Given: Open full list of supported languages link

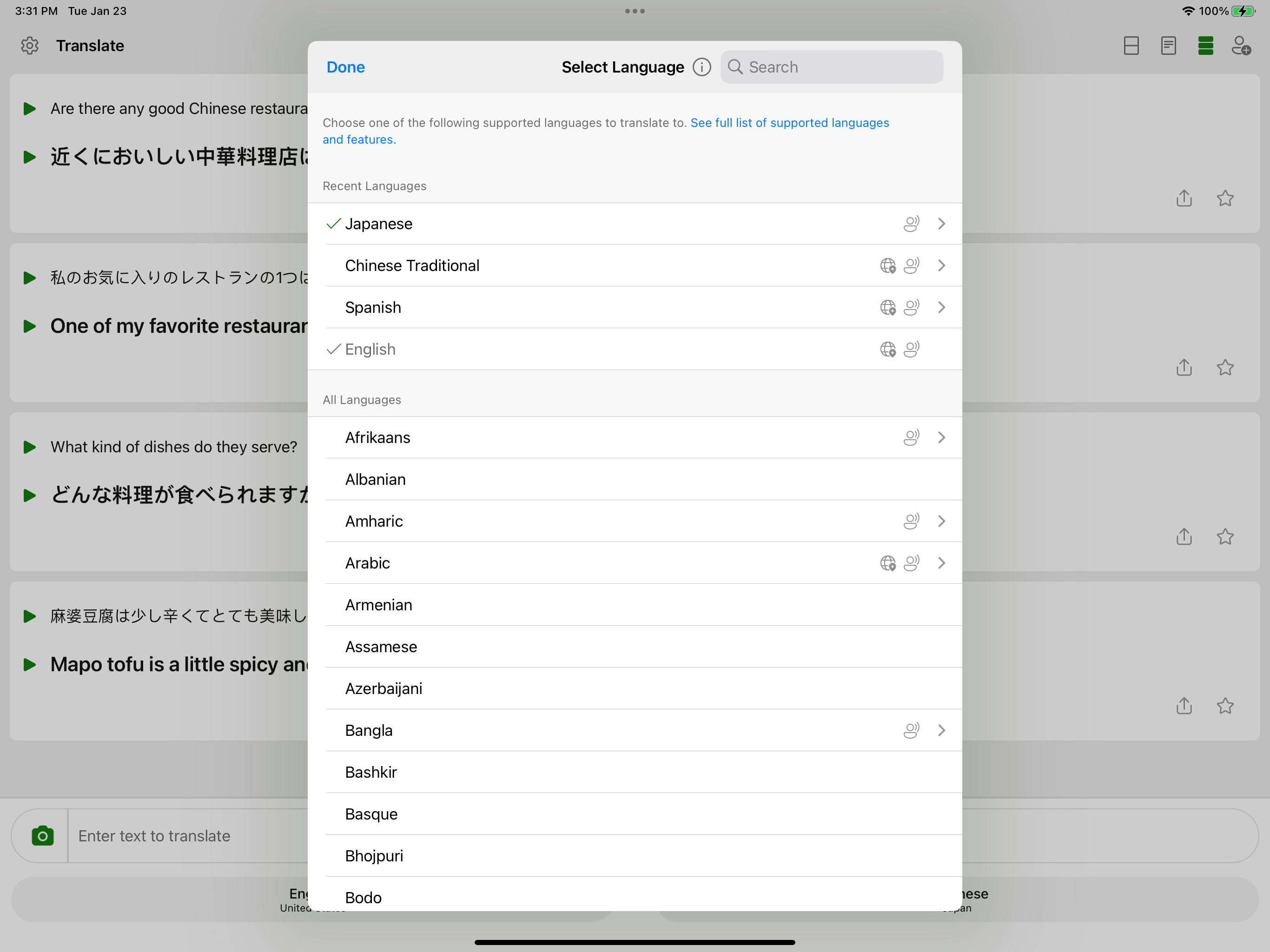Looking at the screenshot, I should (x=789, y=123).
